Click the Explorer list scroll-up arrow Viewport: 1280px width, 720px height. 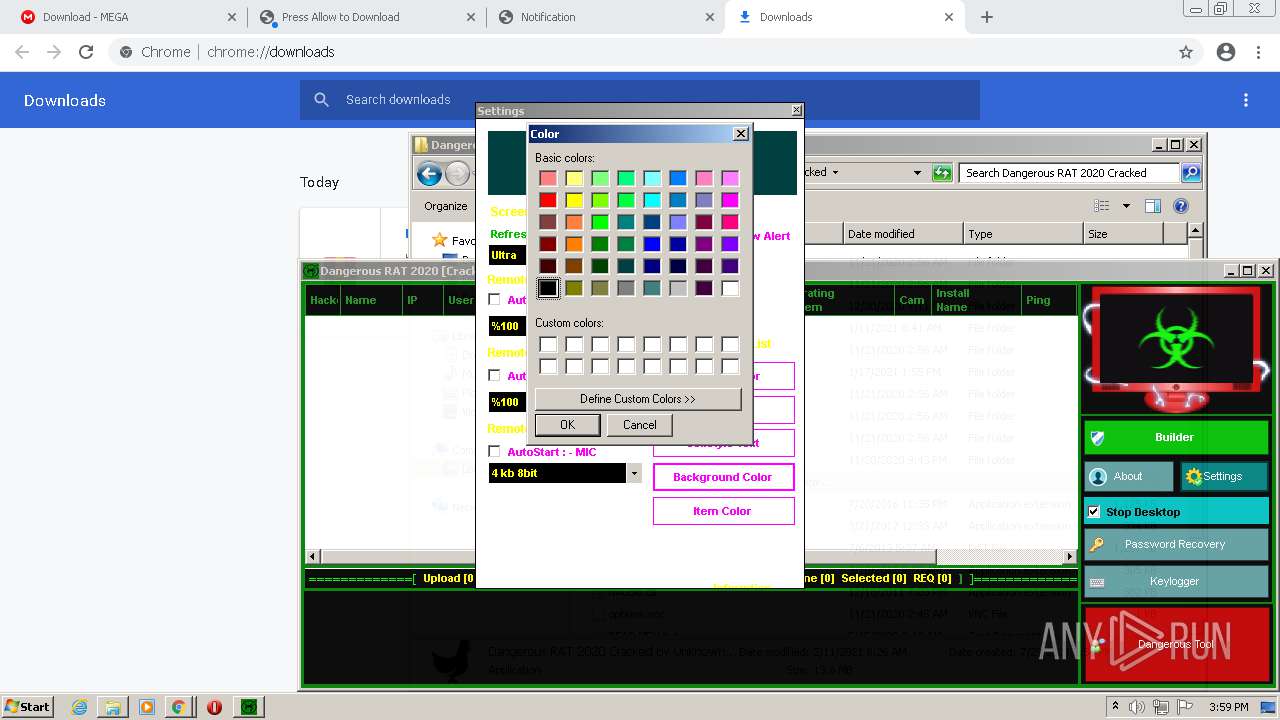(1194, 231)
